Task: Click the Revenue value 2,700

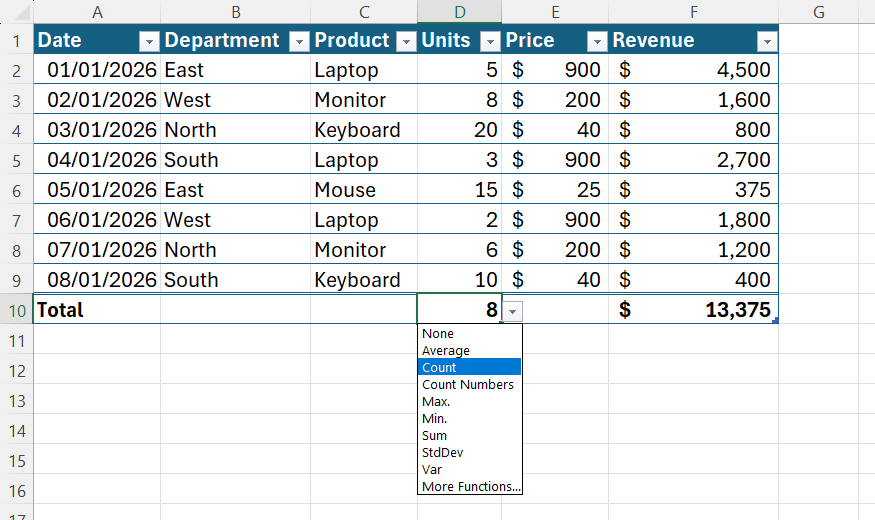Action: click(x=694, y=160)
